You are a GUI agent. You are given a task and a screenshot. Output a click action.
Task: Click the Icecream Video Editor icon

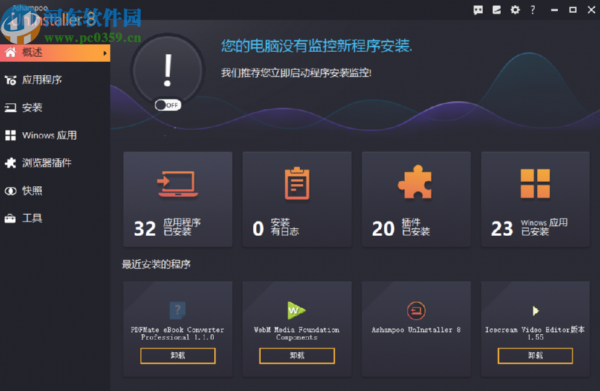pyautogui.click(x=535, y=311)
